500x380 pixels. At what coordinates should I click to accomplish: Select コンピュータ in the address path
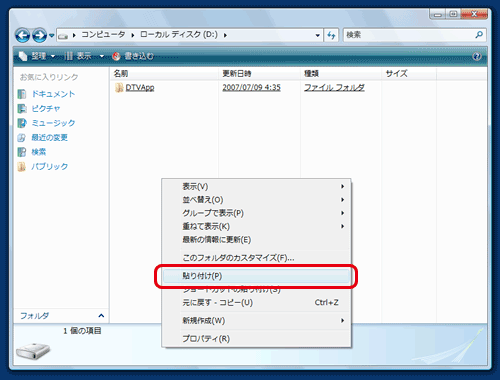103,35
